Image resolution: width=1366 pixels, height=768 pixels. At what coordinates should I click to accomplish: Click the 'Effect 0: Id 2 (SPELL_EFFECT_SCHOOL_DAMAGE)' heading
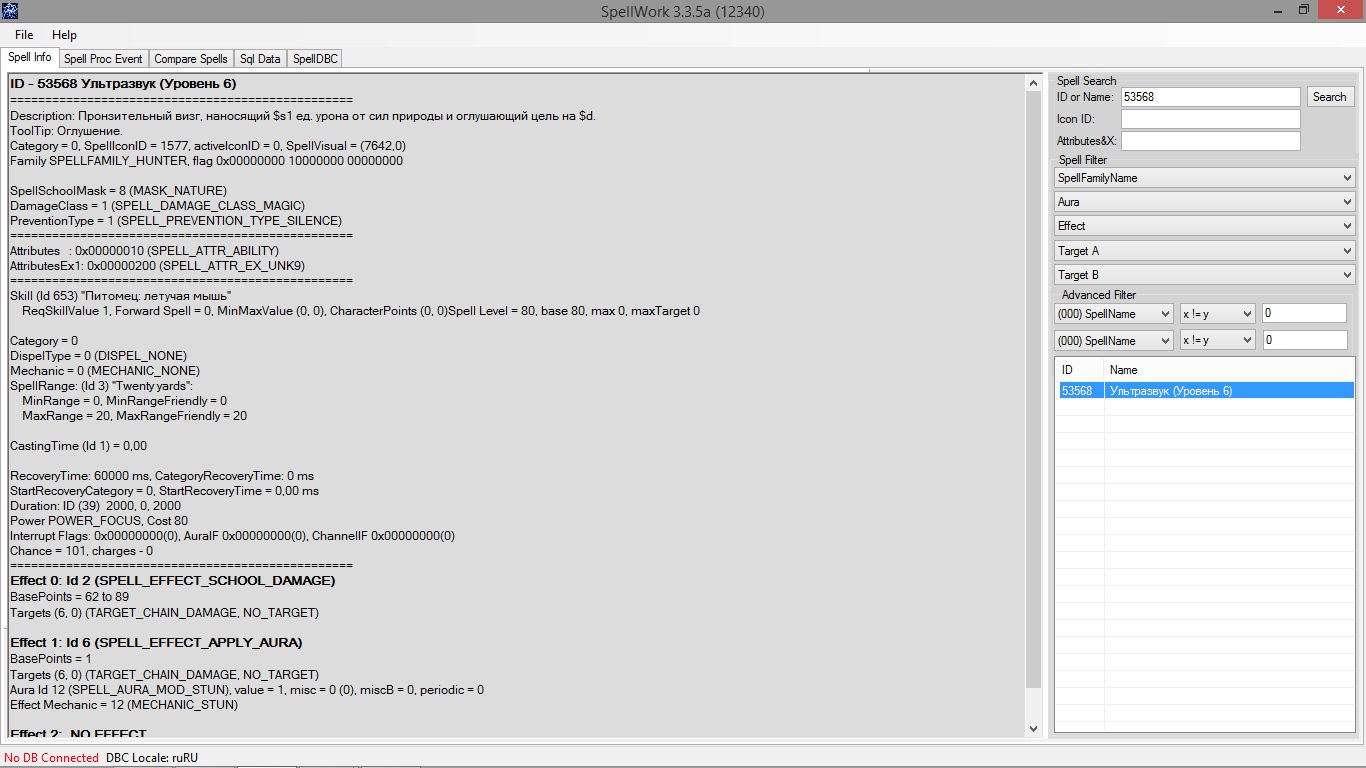point(173,581)
